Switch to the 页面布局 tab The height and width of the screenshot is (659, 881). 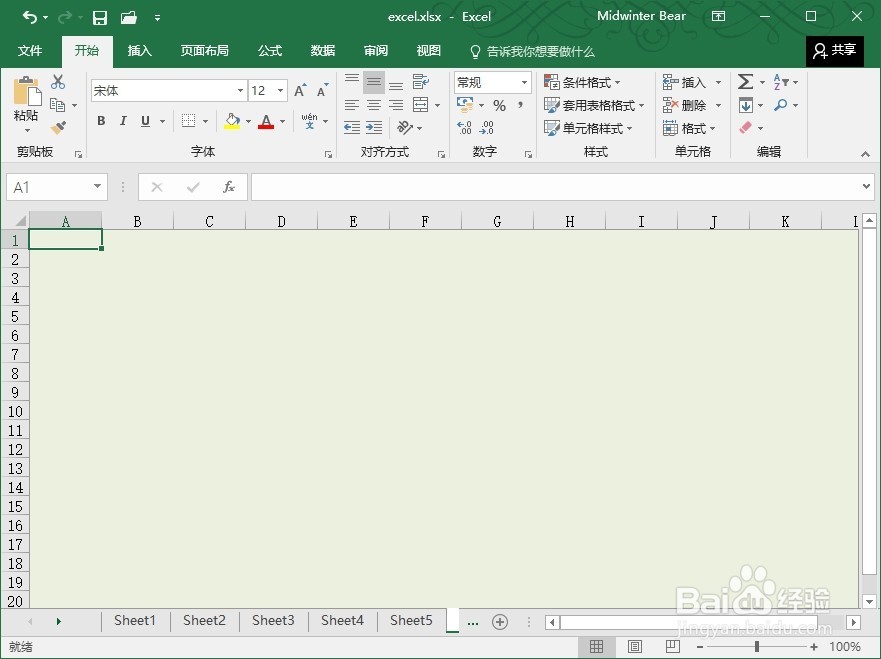(x=205, y=51)
